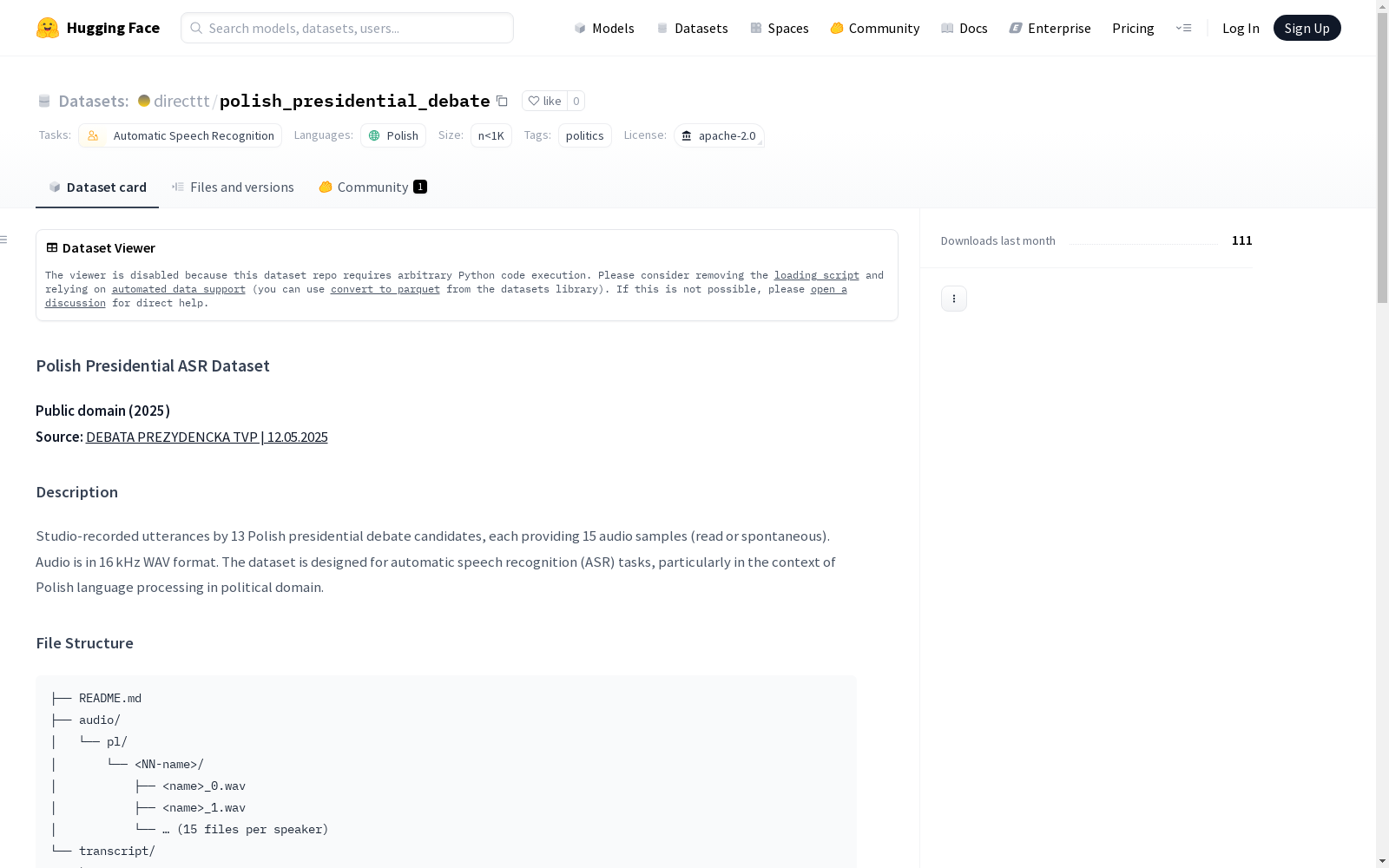The width and height of the screenshot is (1389, 868).
Task: Focus the search models, datasets, users field
Action: (x=347, y=28)
